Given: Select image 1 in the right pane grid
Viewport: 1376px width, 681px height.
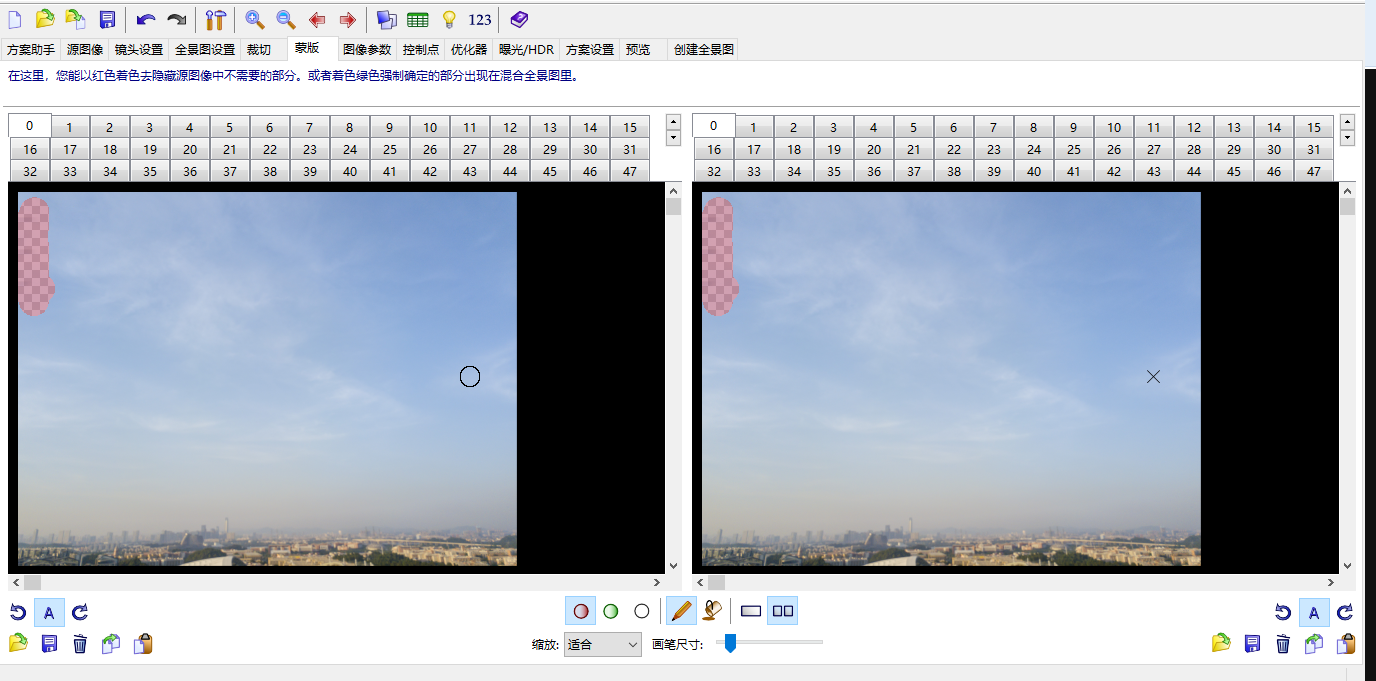Looking at the screenshot, I should (754, 127).
